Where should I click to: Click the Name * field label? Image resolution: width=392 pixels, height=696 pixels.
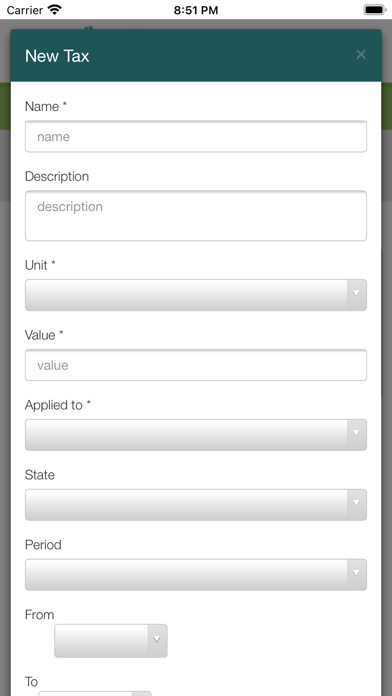pyautogui.click(x=46, y=107)
